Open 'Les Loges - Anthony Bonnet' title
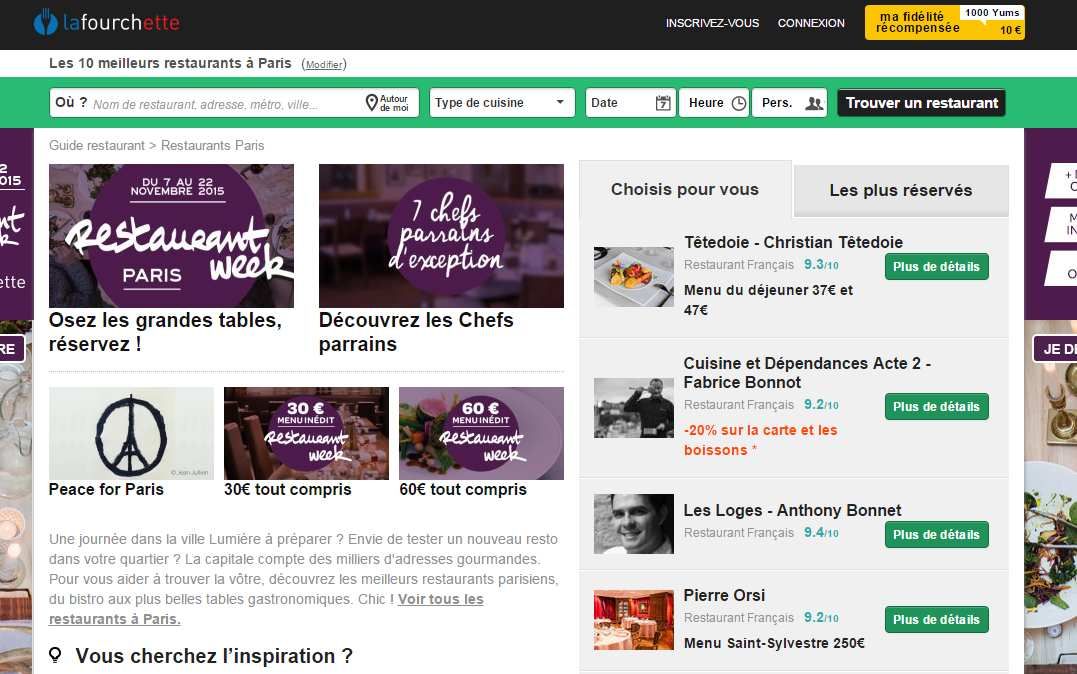Image resolution: width=1077 pixels, height=674 pixels. tap(792, 510)
